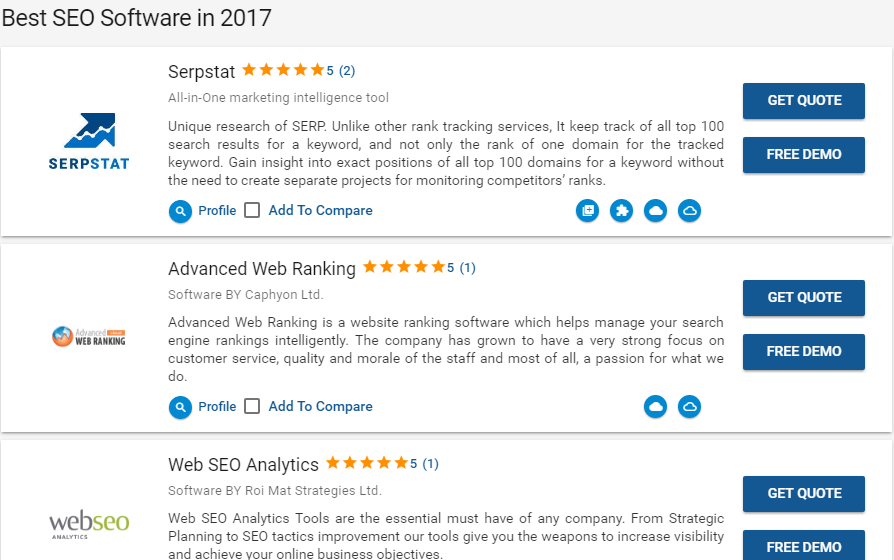Click Serpstat's filled cloud icon
894x560 pixels.
656,211
